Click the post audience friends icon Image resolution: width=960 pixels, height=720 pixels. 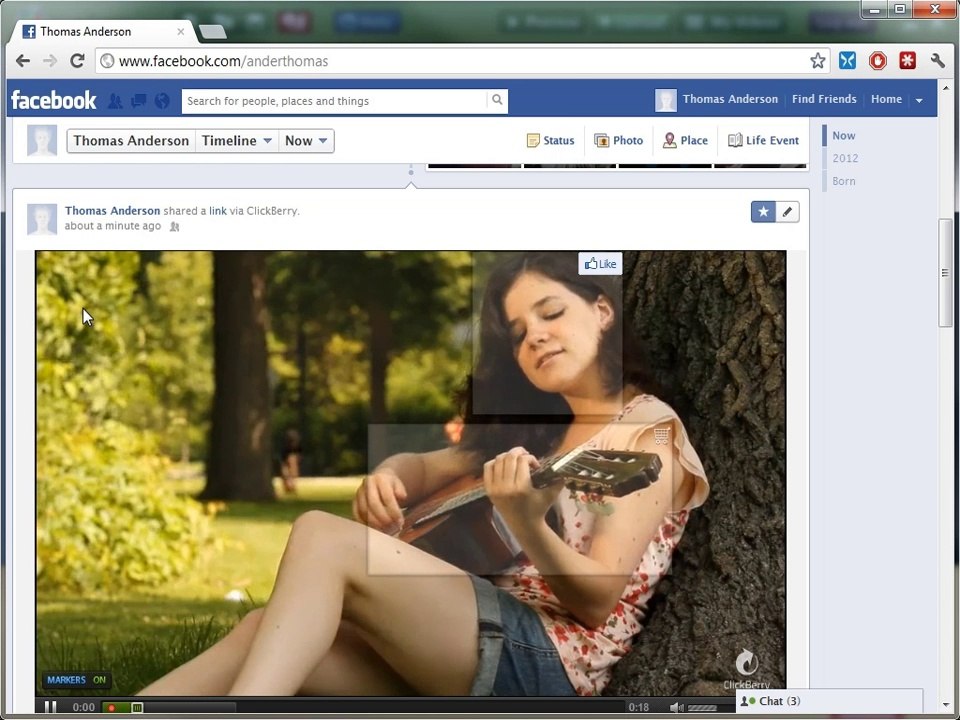pyautogui.click(x=174, y=227)
